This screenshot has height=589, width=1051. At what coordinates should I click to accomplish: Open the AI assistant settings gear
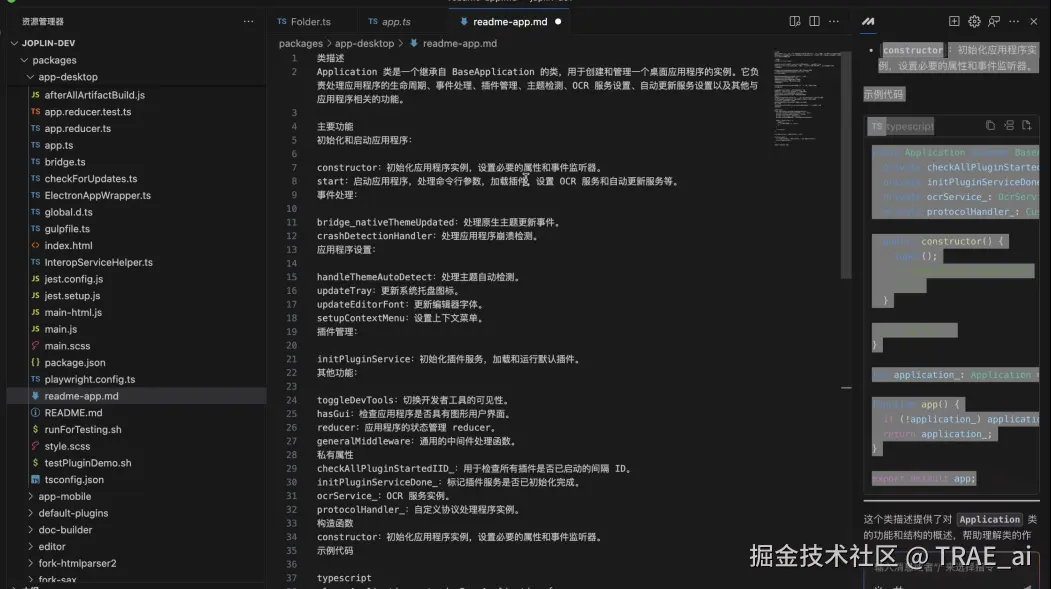(x=974, y=21)
